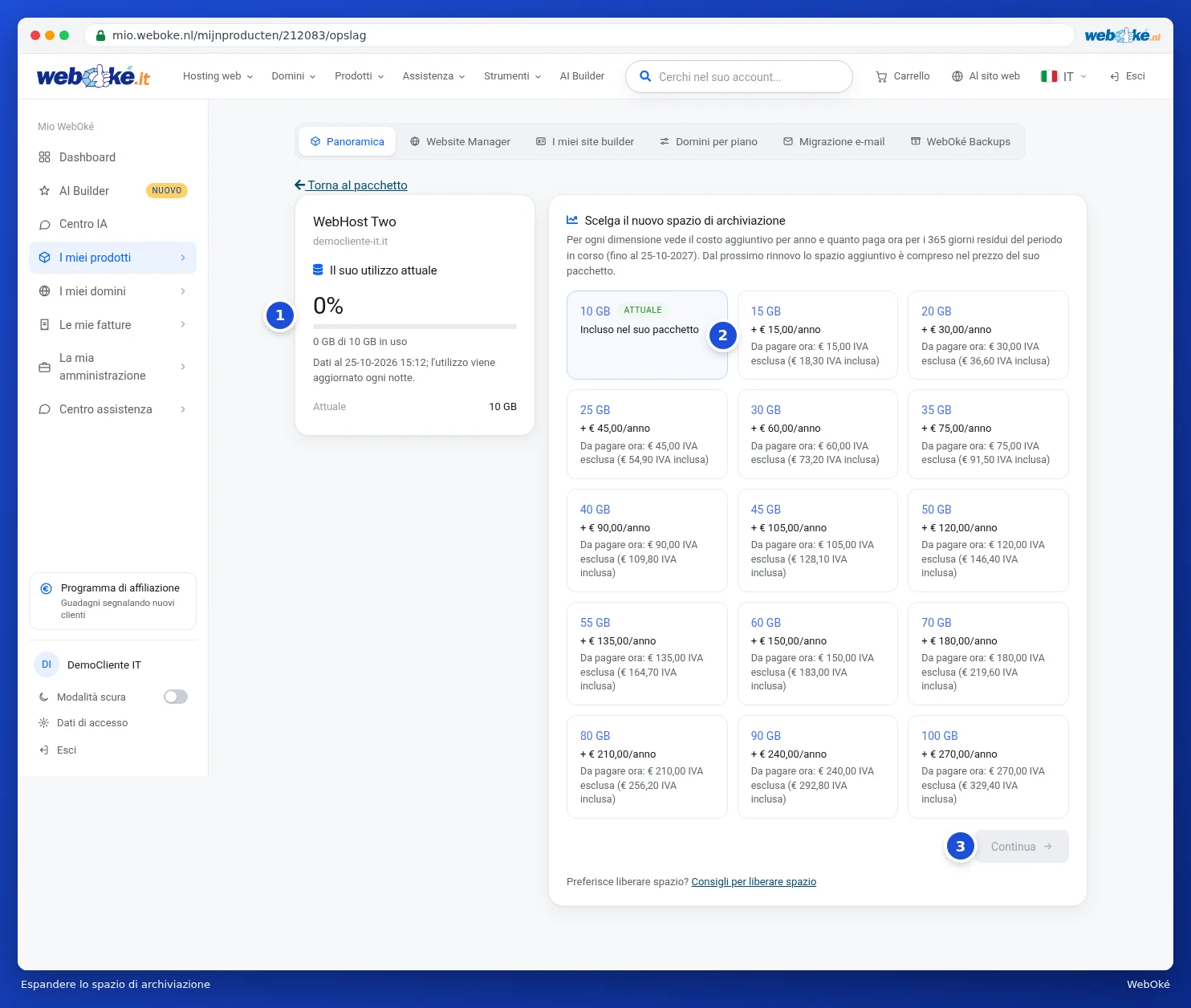This screenshot has height=1008, width=1191.
Task: Click the Al sito web globe icon
Action: click(957, 76)
